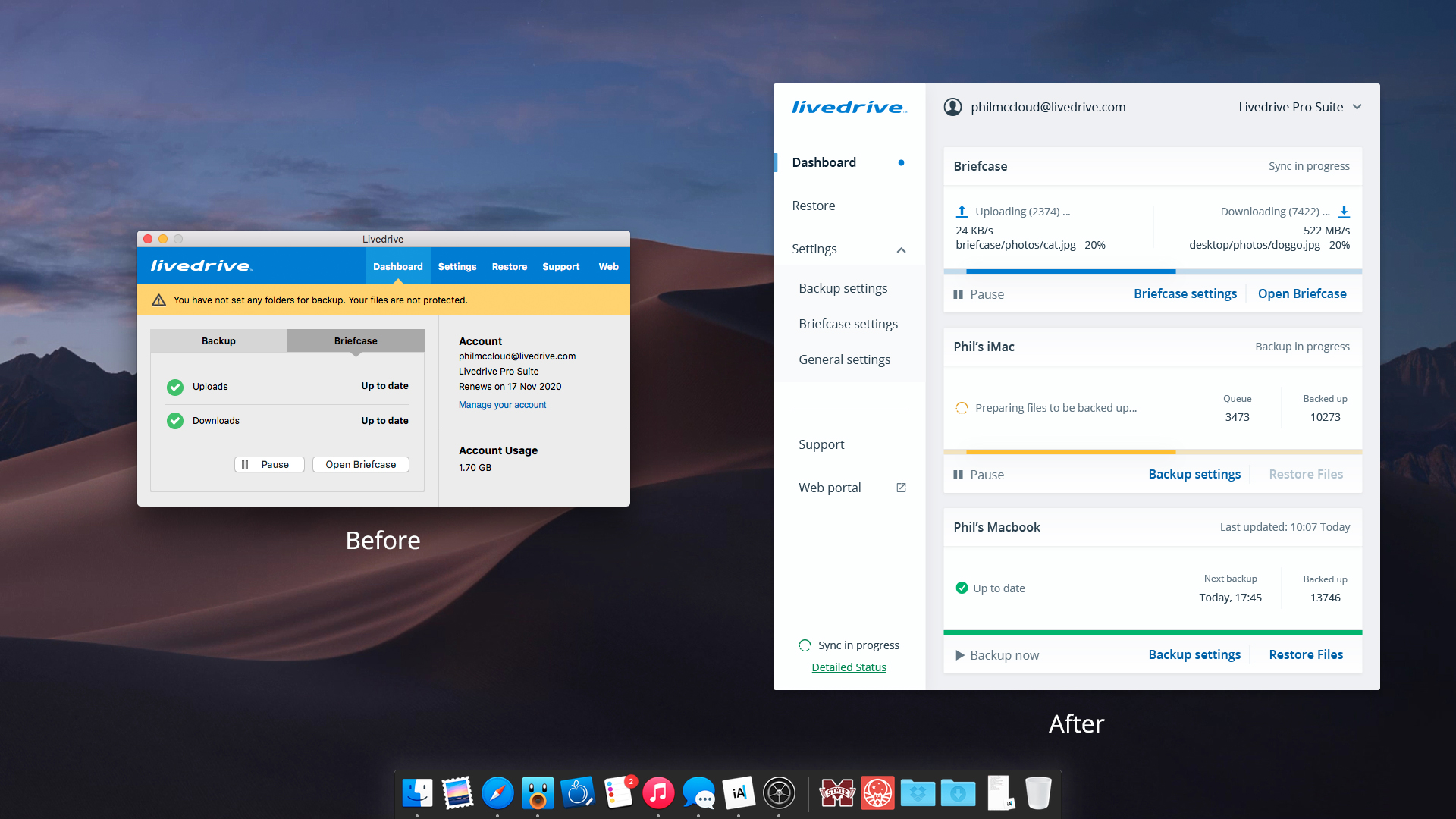The height and width of the screenshot is (819, 1456).
Task: Open General settings in the sidebar
Action: point(844,359)
